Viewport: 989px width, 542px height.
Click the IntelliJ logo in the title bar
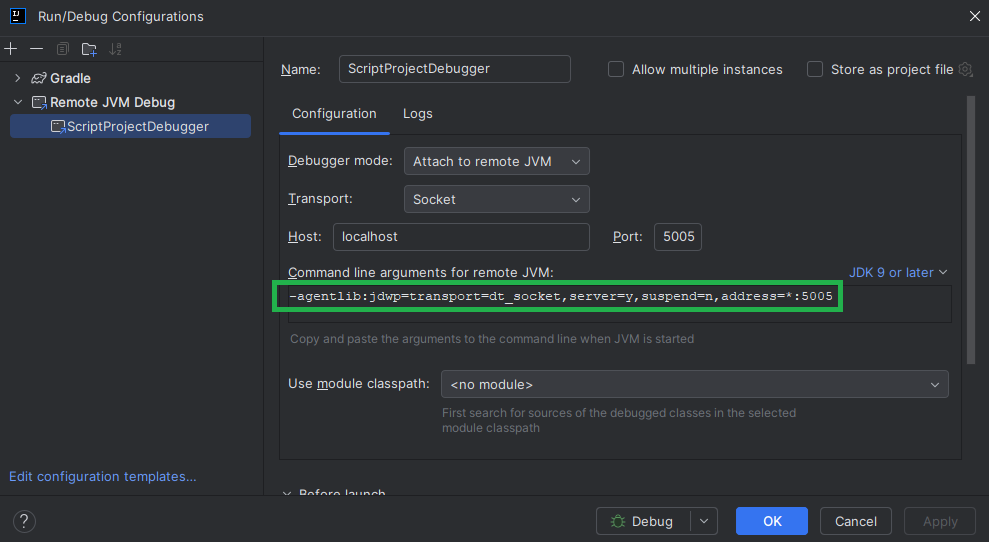tap(18, 16)
